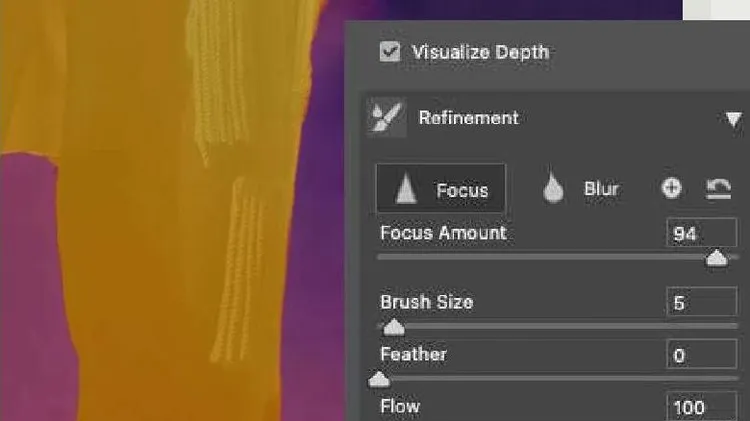Click the Refinement brush icon
This screenshot has height=421, width=750.
click(386, 117)
